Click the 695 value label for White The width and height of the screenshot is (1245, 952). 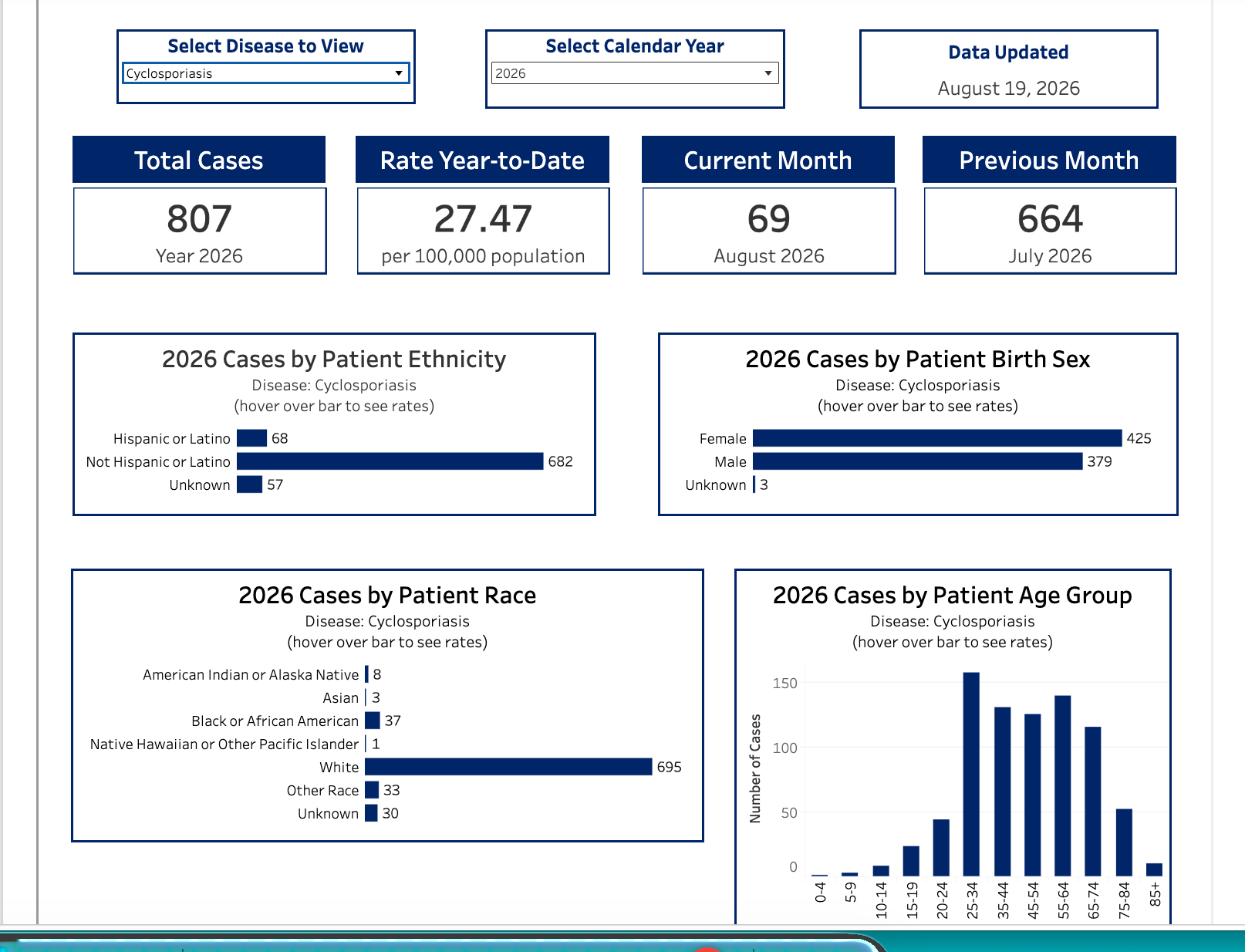(670, 767)
